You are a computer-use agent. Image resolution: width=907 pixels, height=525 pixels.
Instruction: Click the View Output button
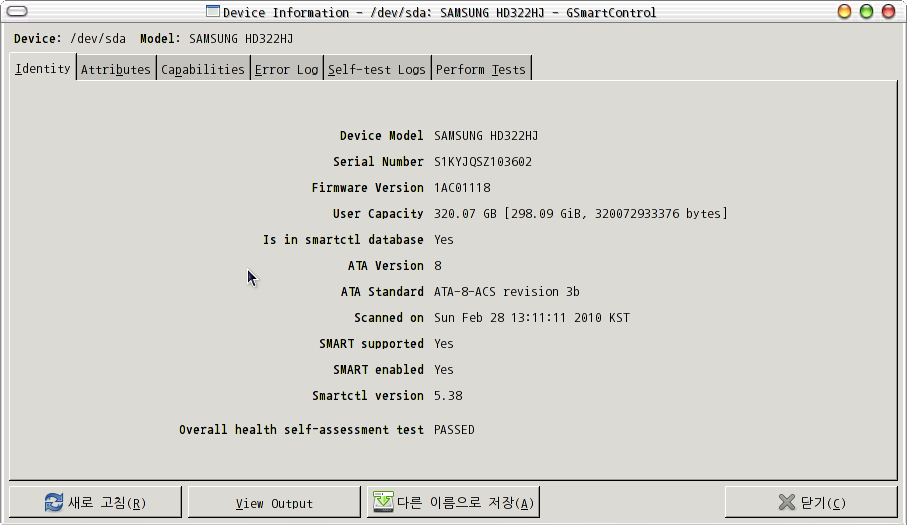274,502
